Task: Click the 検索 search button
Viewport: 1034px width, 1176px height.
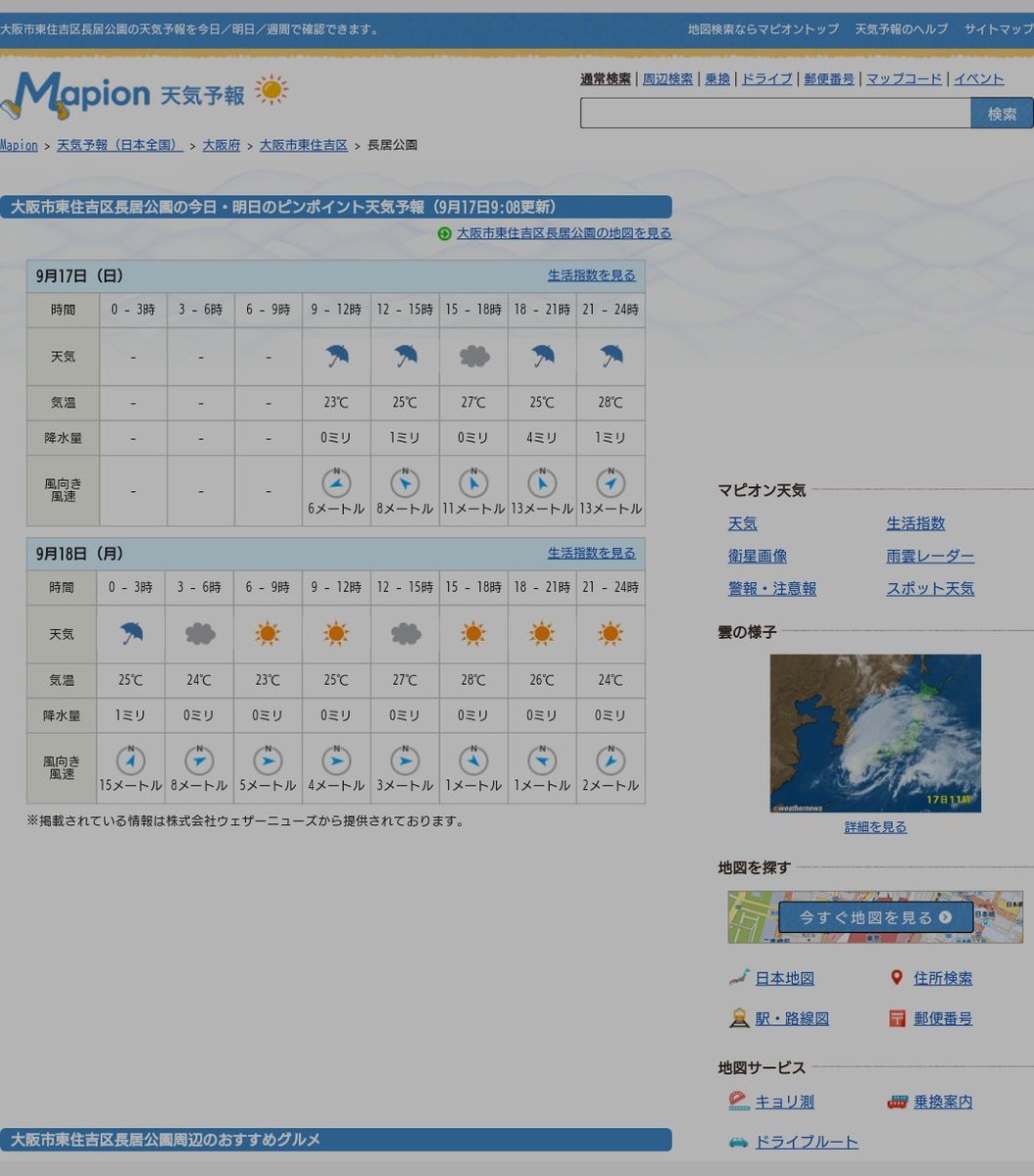Action: click(1002, 114)
